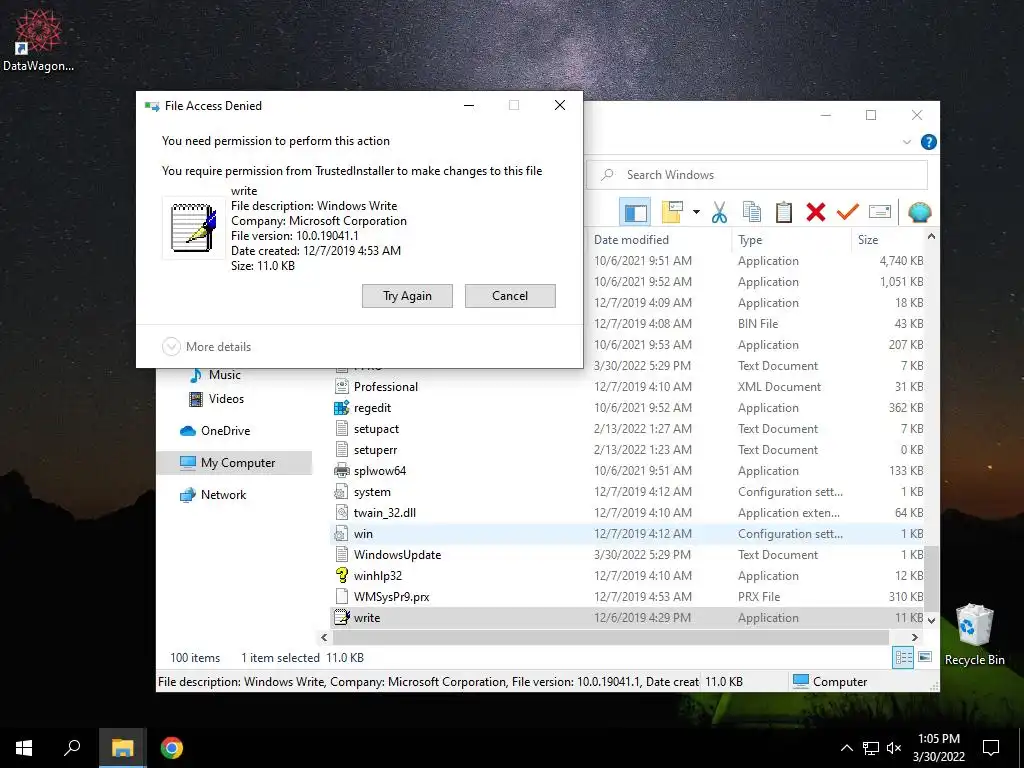
Task: Select the system configuration file name
Action: (372, 492)
